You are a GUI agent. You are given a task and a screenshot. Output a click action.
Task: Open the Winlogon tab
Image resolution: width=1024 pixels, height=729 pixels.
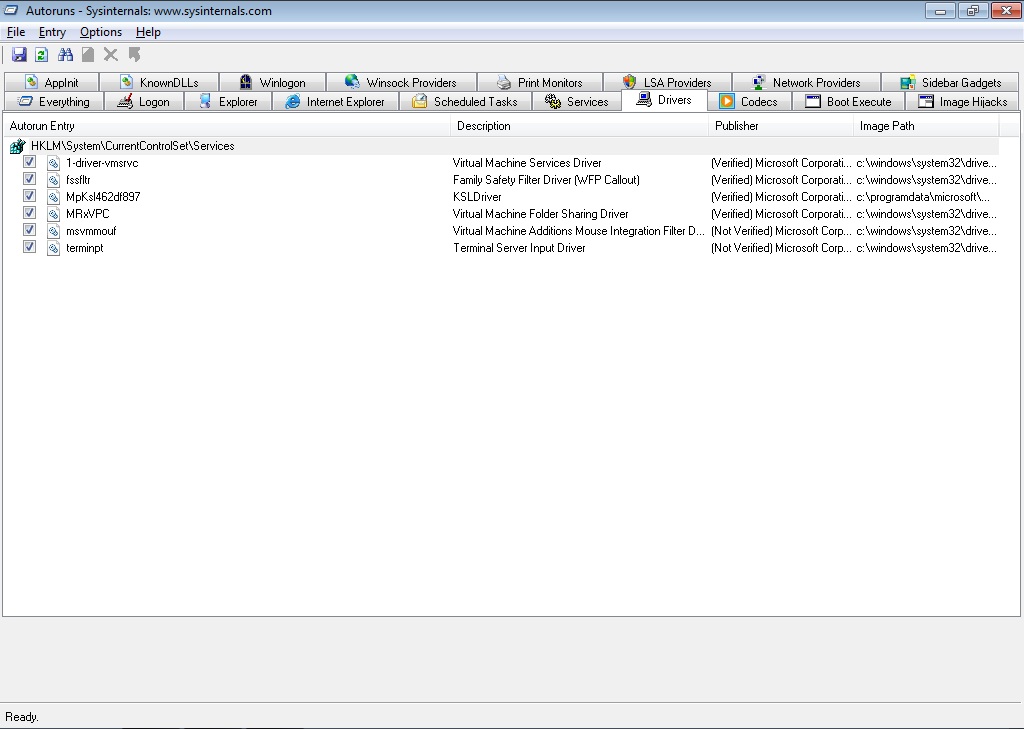click(x=272, y=82)
